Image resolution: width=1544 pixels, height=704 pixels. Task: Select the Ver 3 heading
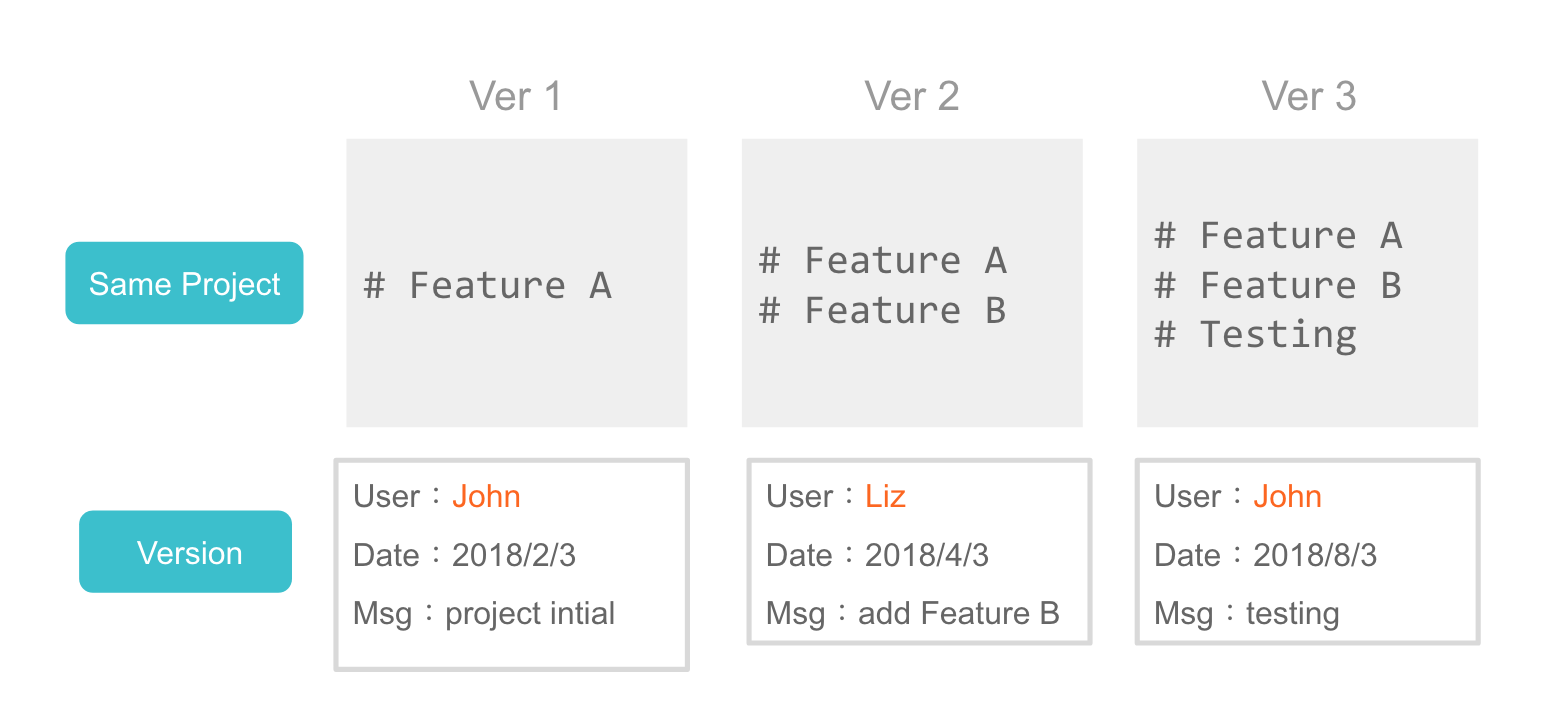(x=1308, y=97)
